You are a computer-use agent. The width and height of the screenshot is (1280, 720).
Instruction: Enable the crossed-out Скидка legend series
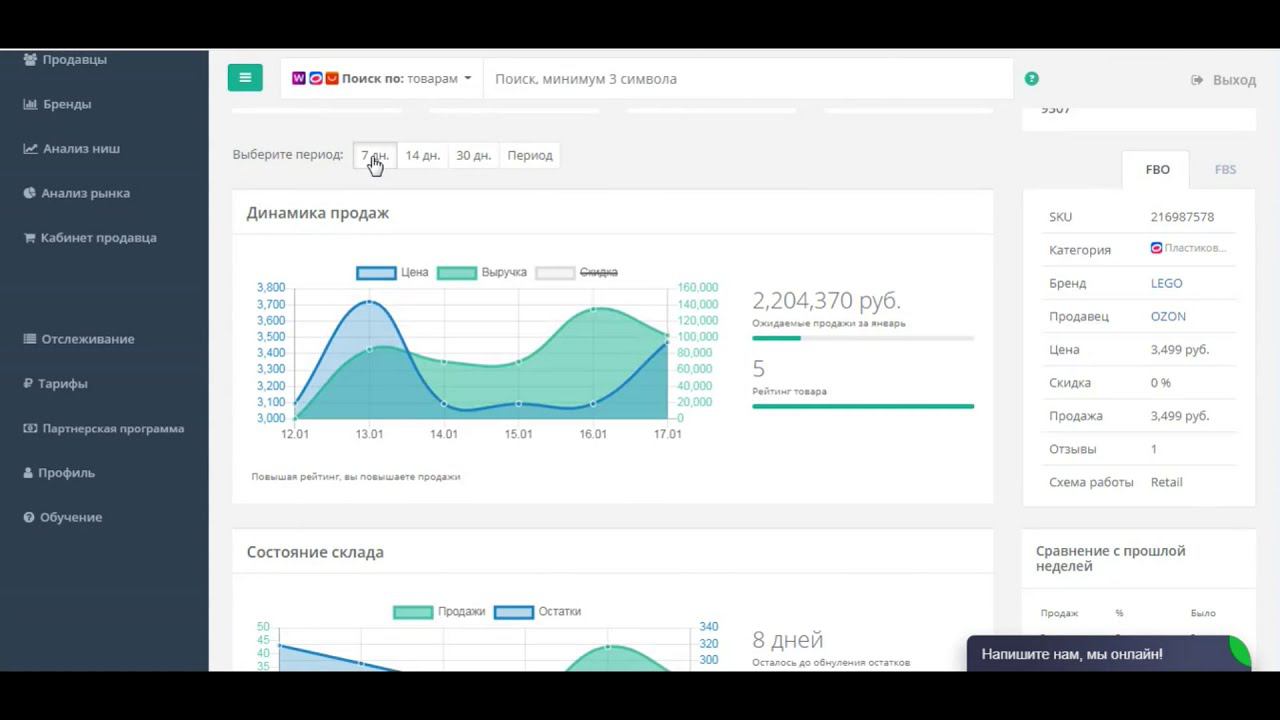click(x=577, y=272)
